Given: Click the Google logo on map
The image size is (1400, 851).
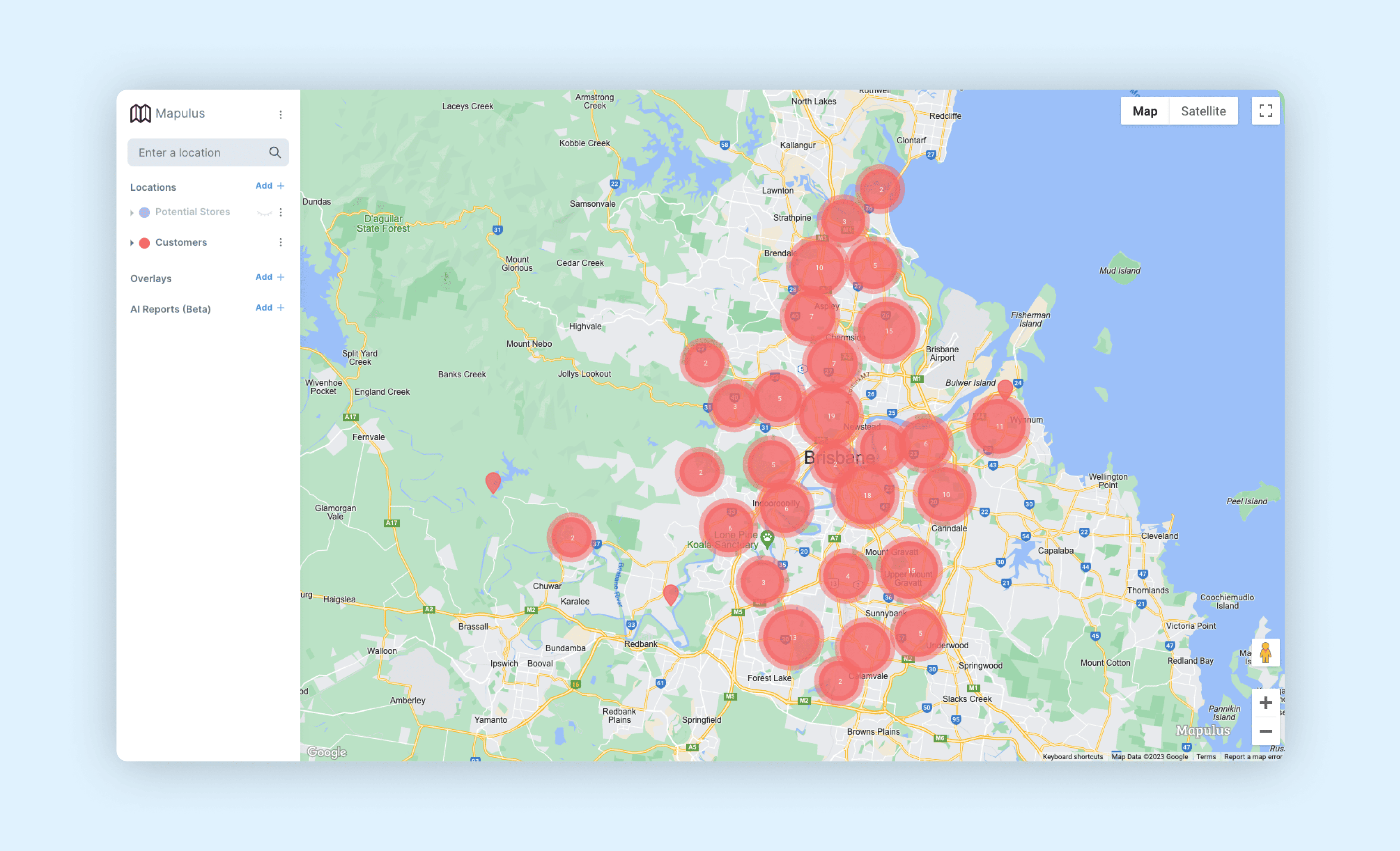Looking at the screenshot, I should coord(327,752).
